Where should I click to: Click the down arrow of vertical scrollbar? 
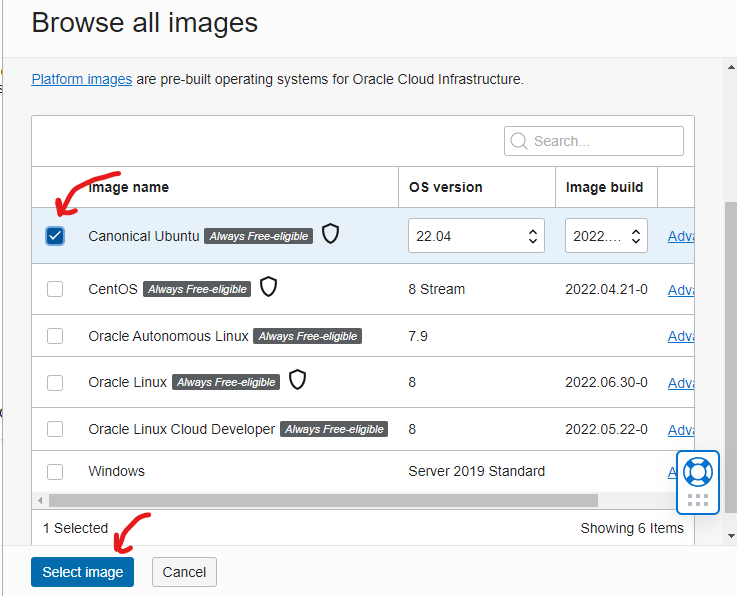point(731,535)
